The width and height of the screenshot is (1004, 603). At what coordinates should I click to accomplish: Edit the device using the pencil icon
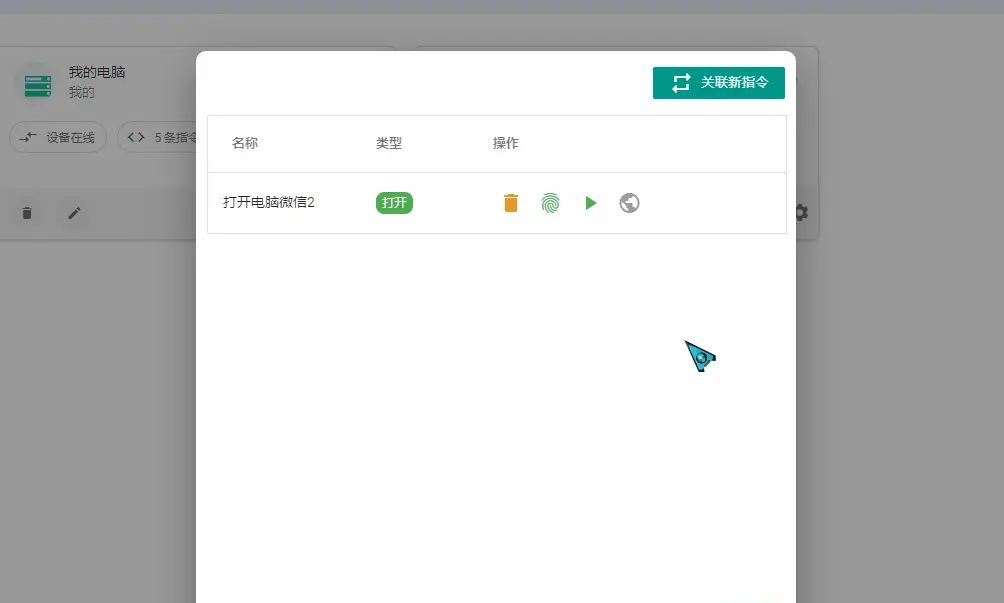[x=75, y=213]
